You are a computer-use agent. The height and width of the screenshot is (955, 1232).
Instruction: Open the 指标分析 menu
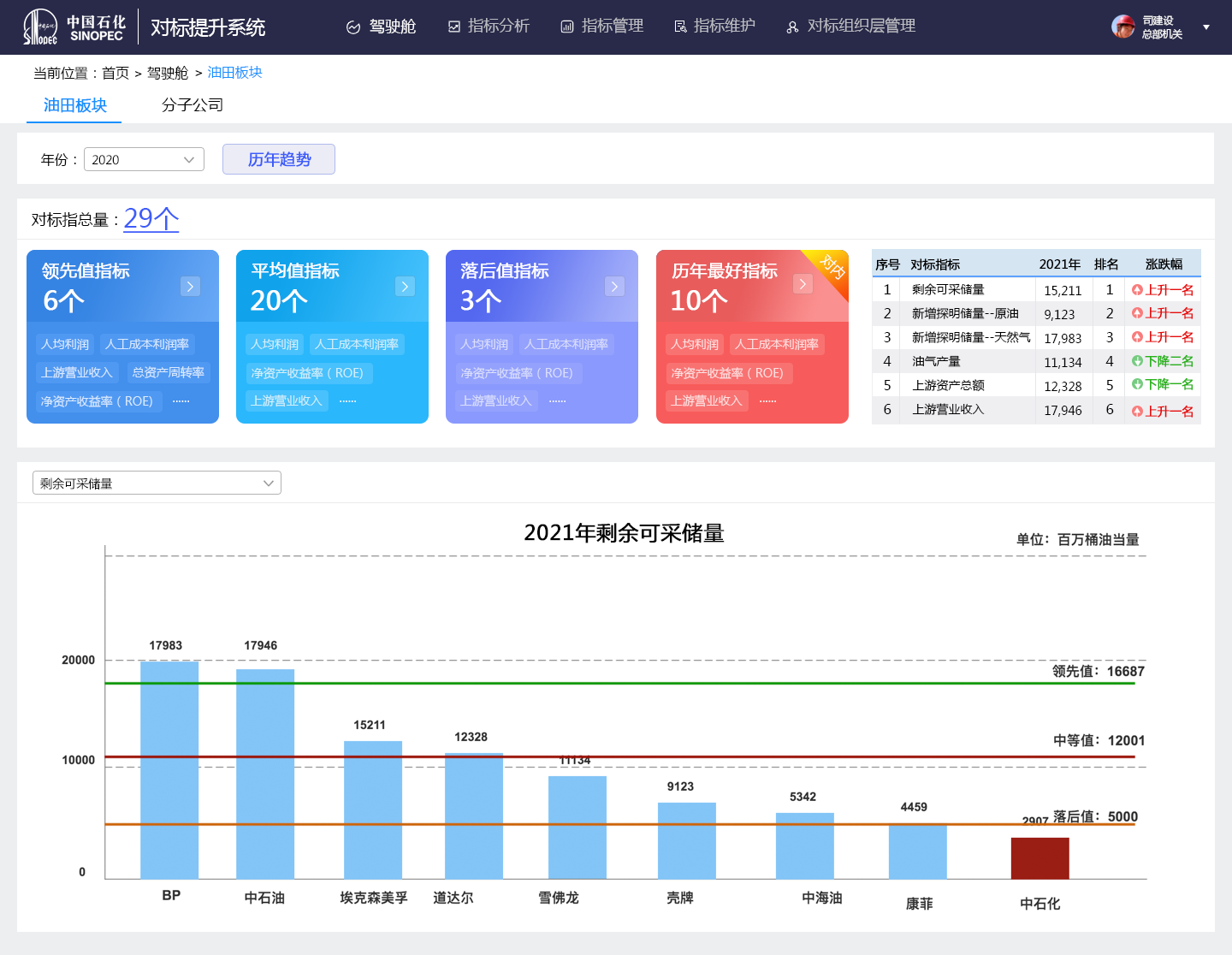coord(489,27)
